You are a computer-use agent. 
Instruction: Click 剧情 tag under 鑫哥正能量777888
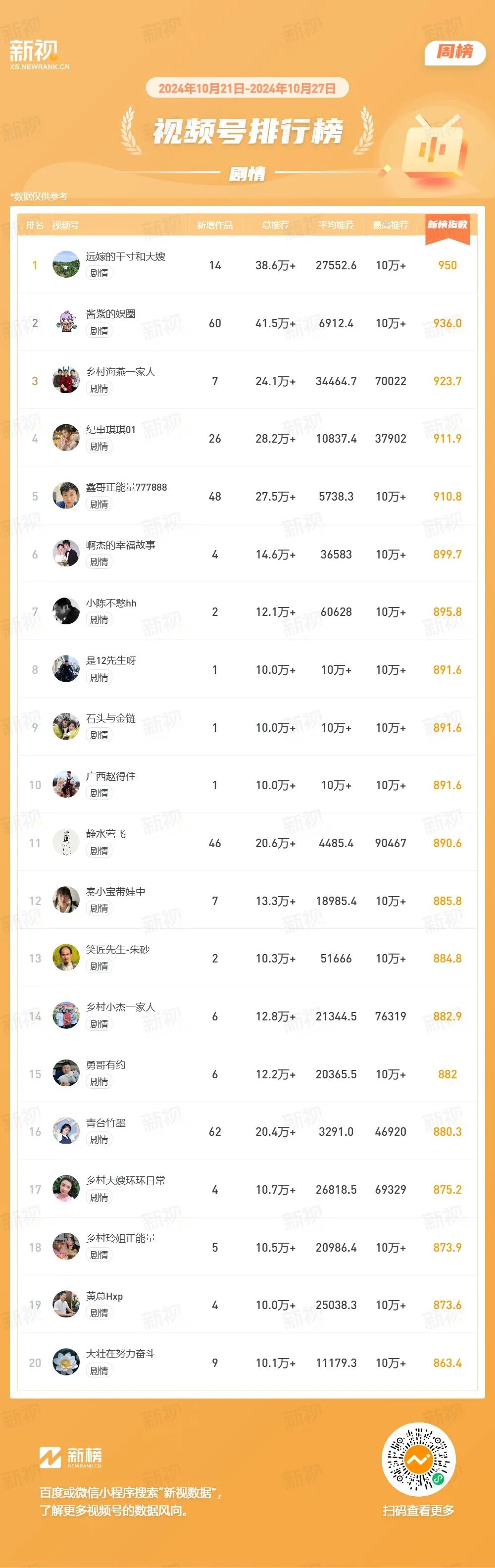tap(99, 504)
